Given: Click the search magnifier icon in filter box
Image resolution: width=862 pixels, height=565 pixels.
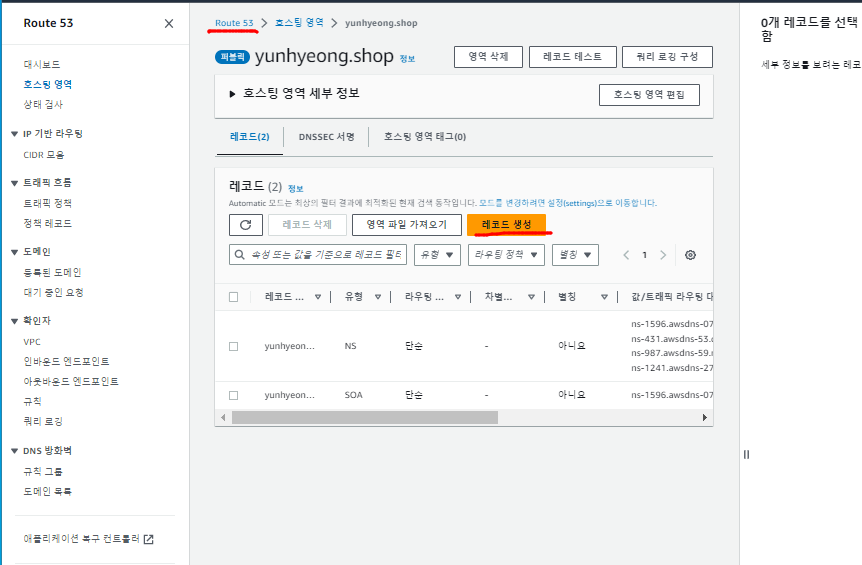Looking at the screenshot, I should coord(240,255).
